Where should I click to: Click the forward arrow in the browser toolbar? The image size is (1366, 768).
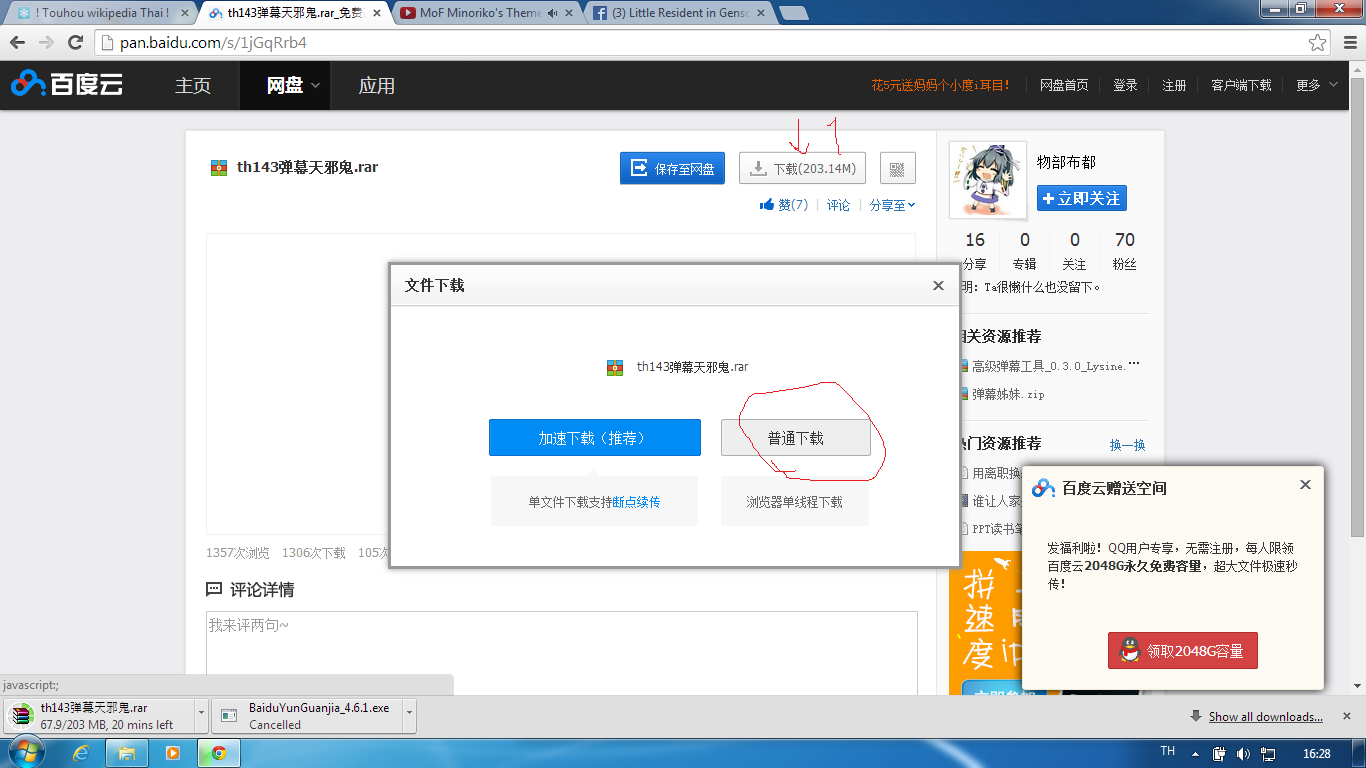pyautogui.click(x=46, y=43)
